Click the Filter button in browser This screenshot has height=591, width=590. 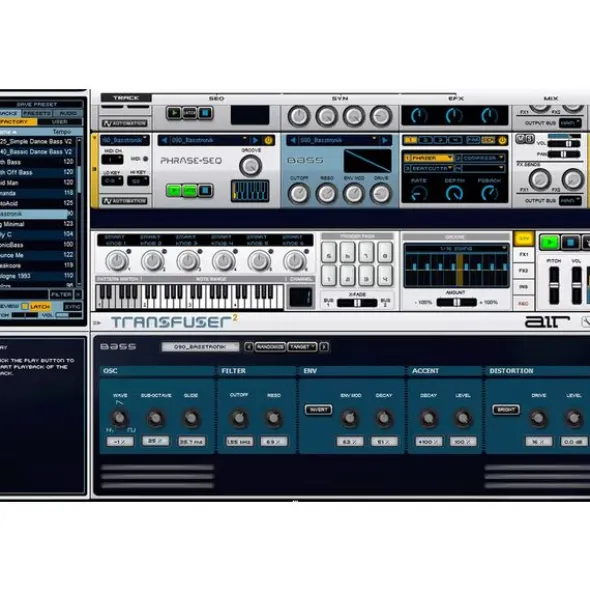point(61,294)
